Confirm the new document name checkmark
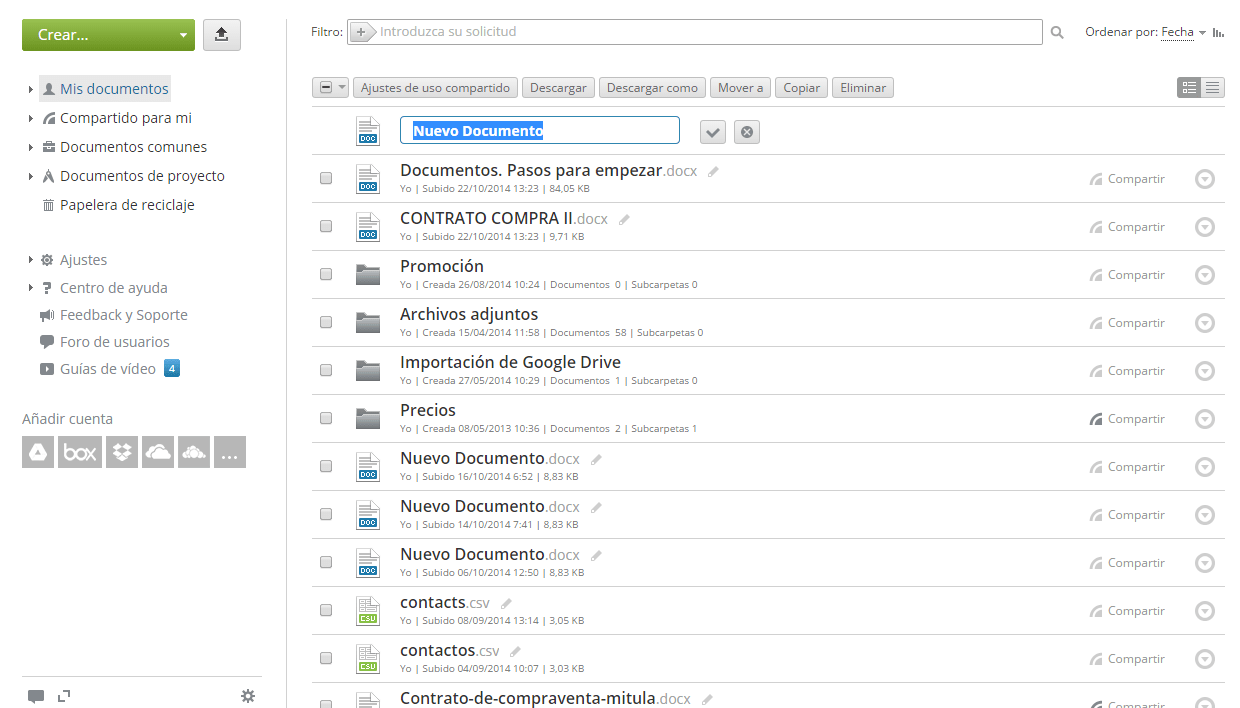 (x=712, y=132)
